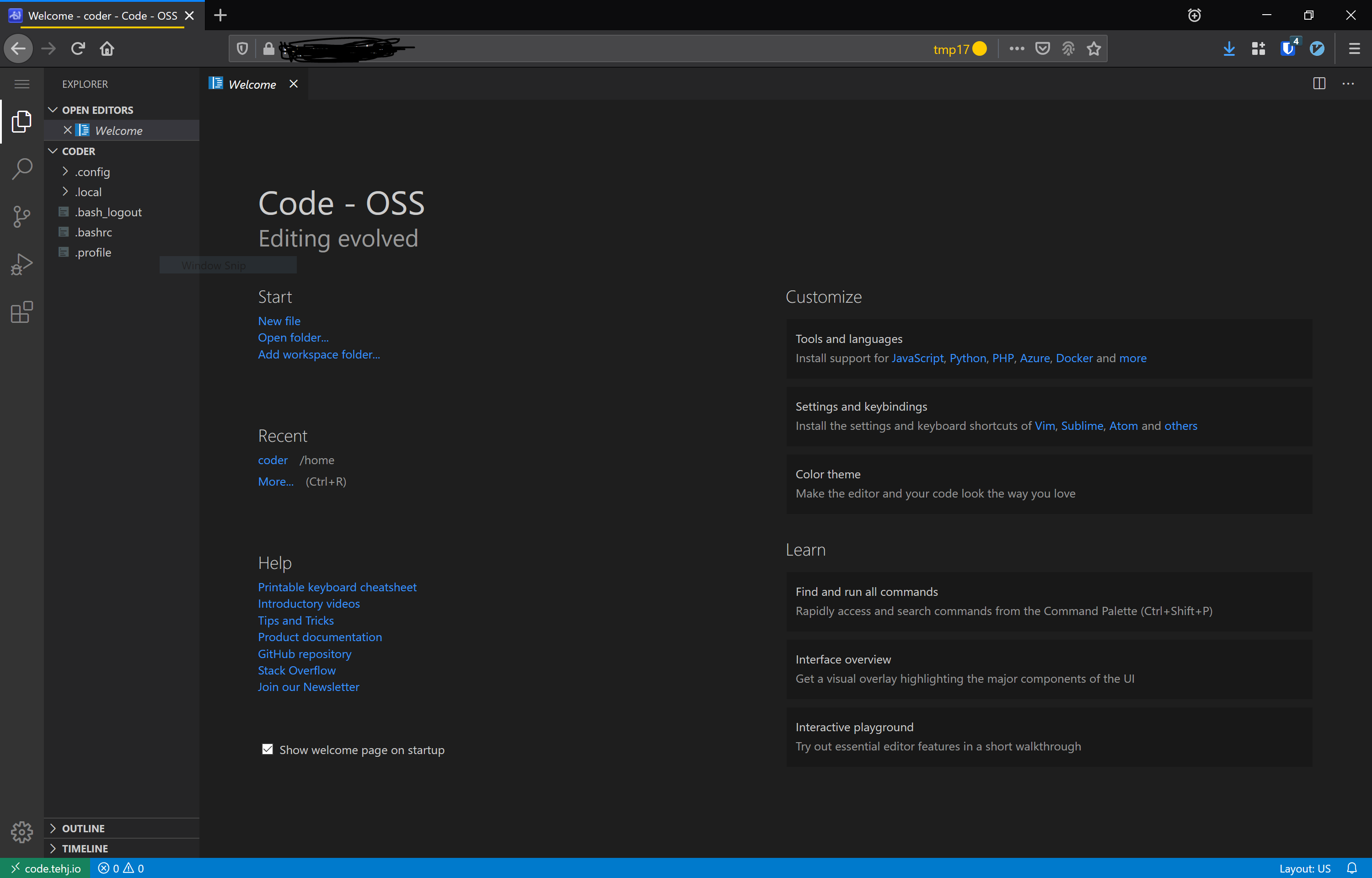Open the Source Control view
This screenshot has width=1372, height=878.
tap(21, 217)
